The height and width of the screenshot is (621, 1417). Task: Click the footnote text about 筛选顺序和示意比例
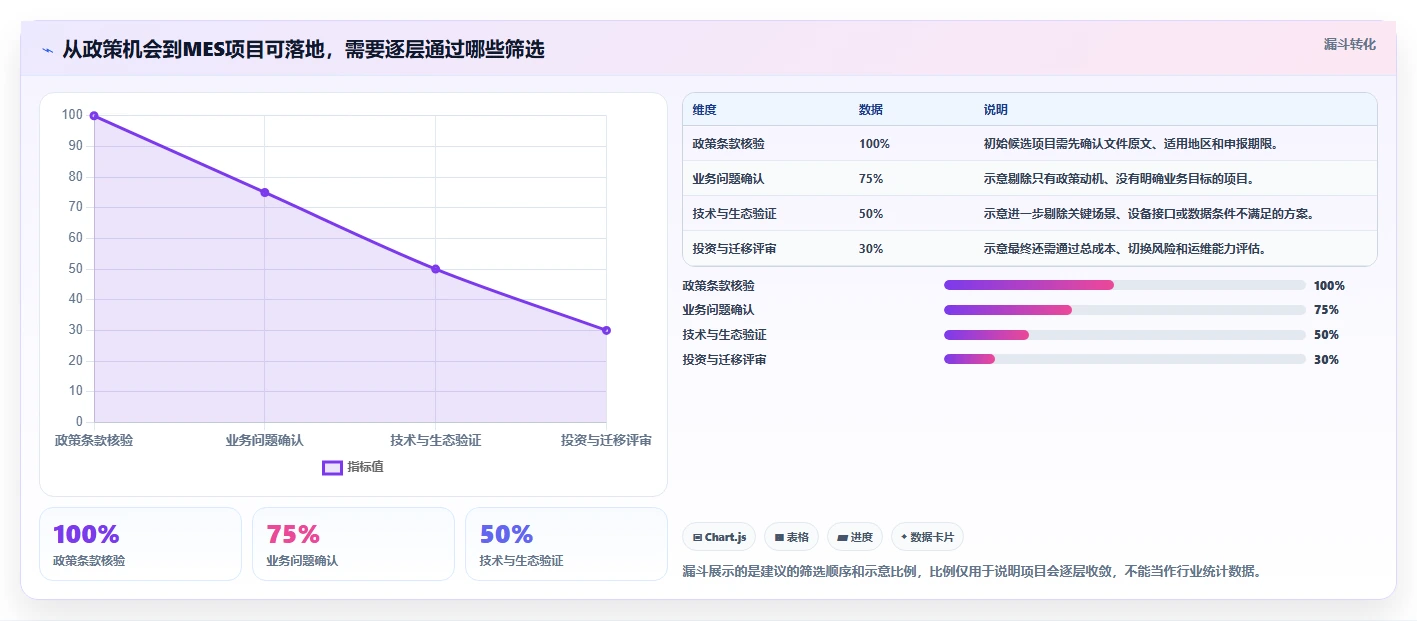click(x=971, y=572)
